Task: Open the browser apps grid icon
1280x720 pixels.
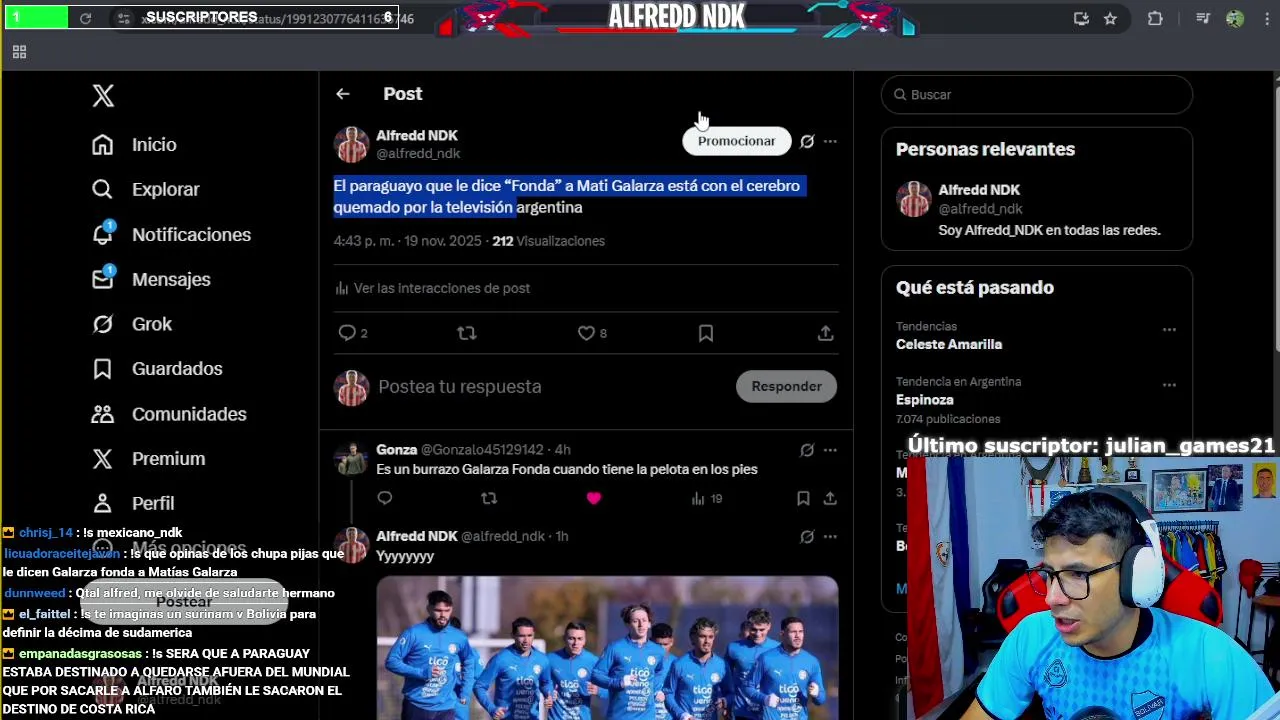Action: coord(19,52)
